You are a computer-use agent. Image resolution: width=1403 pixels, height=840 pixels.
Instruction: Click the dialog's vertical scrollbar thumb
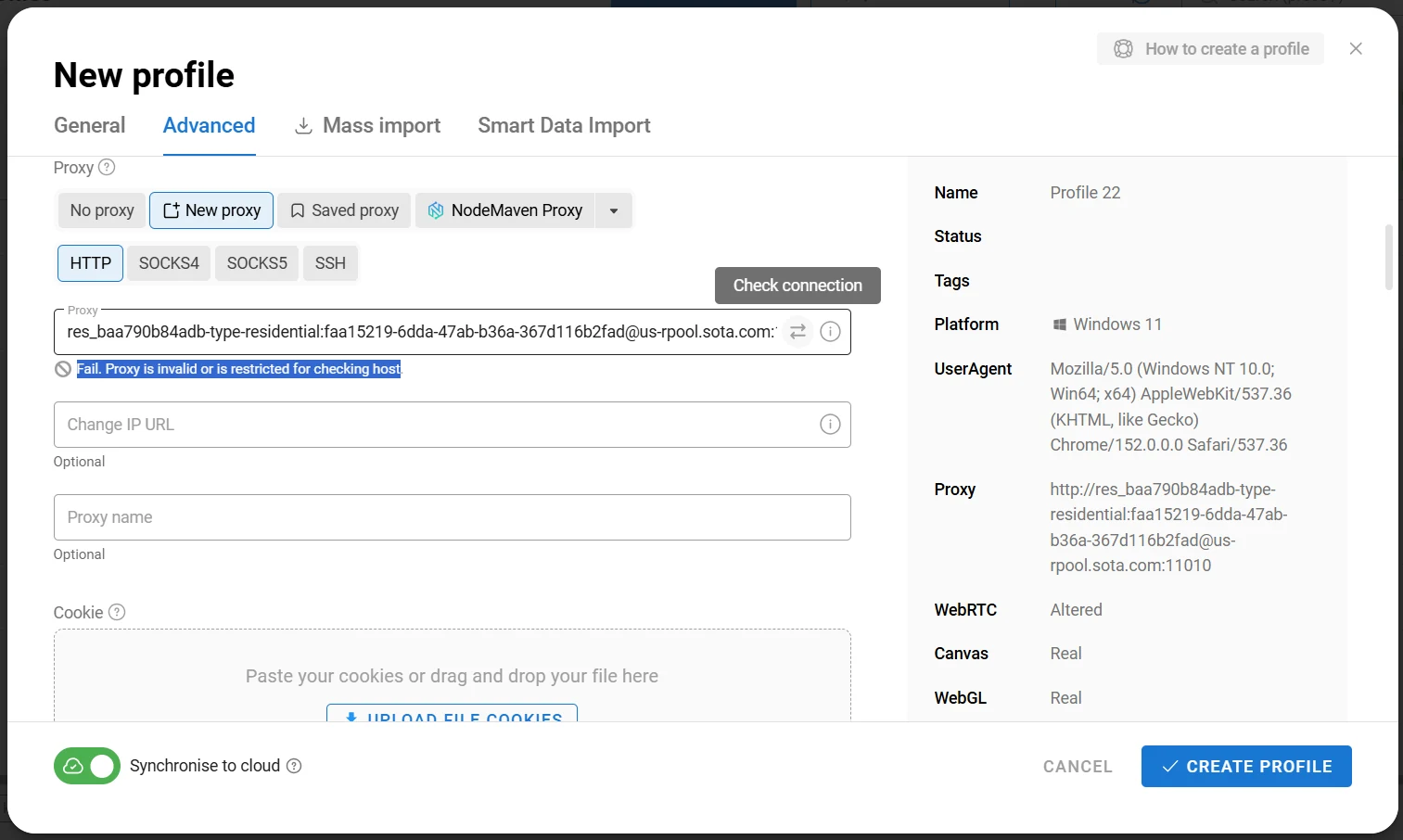1388,257
